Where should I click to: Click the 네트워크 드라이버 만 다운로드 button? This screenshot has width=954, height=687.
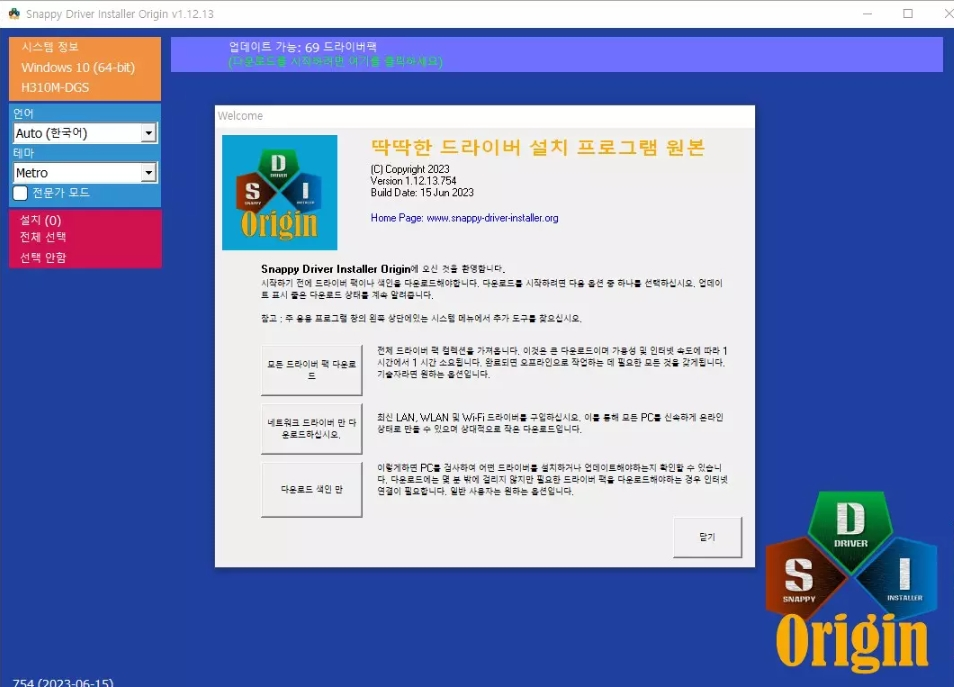(312, 428)
